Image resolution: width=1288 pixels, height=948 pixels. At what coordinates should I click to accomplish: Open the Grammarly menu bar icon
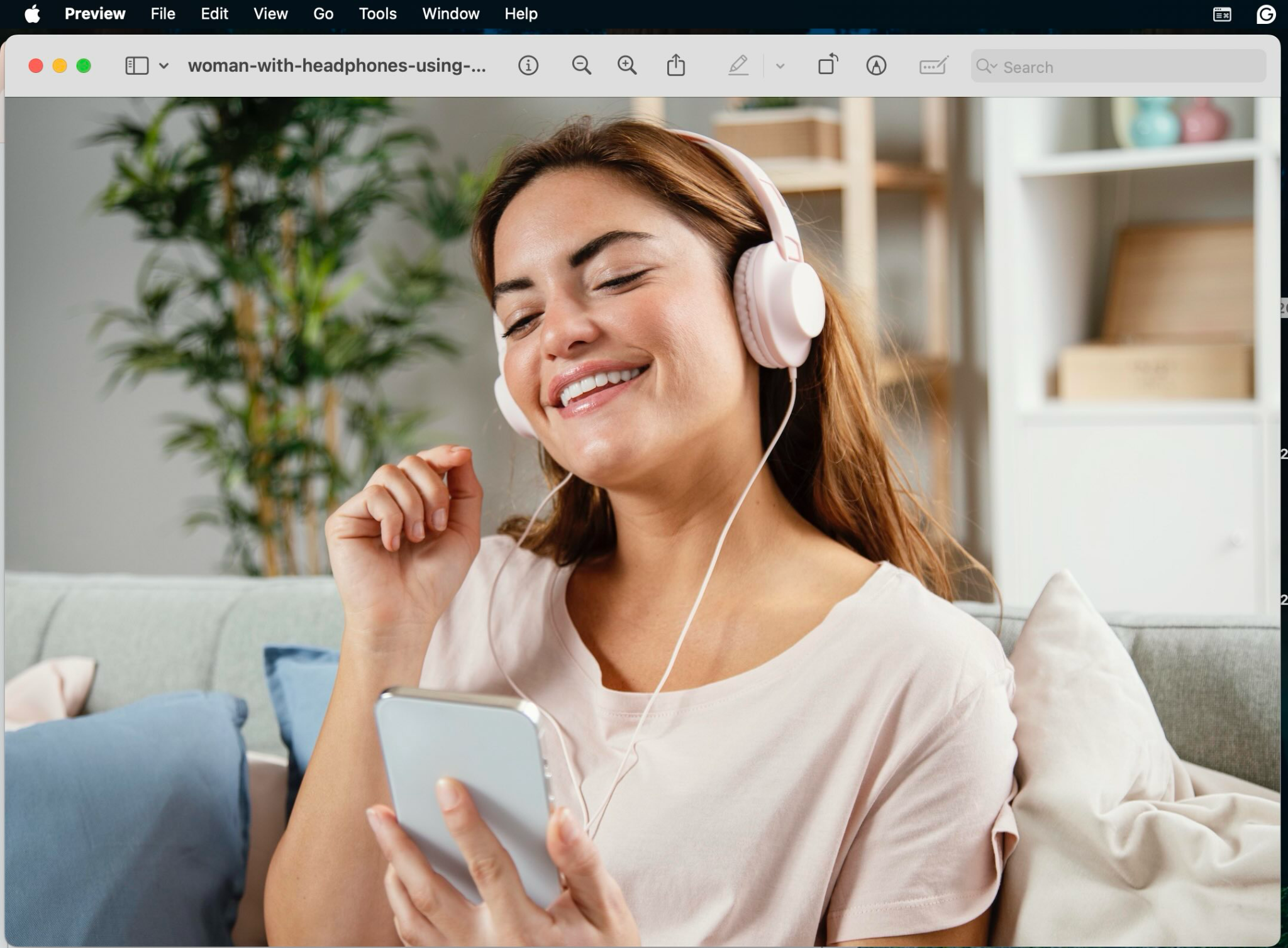pyautogui.click(x=1265, y=14)
